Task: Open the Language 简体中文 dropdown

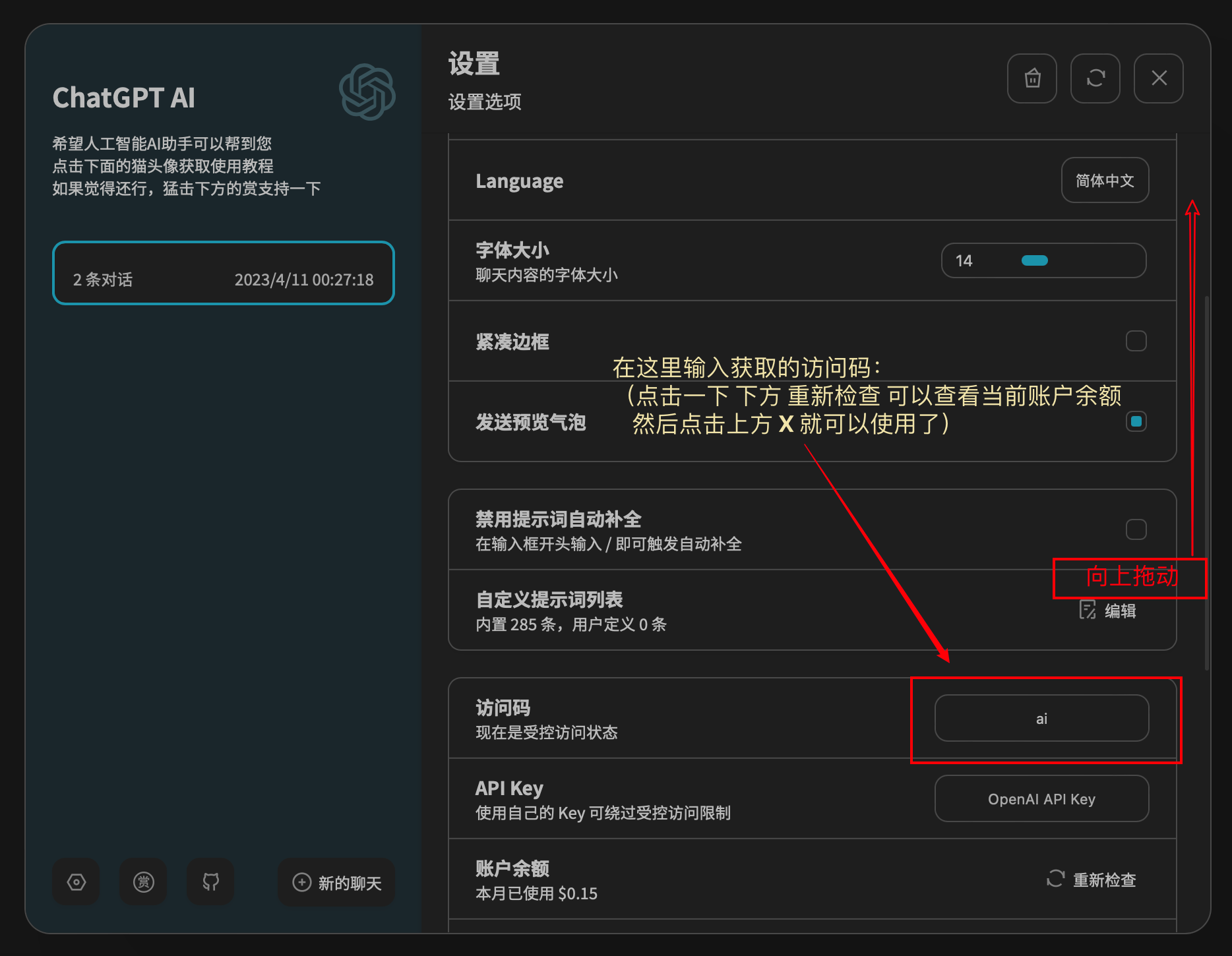Action: point(1105,180)
